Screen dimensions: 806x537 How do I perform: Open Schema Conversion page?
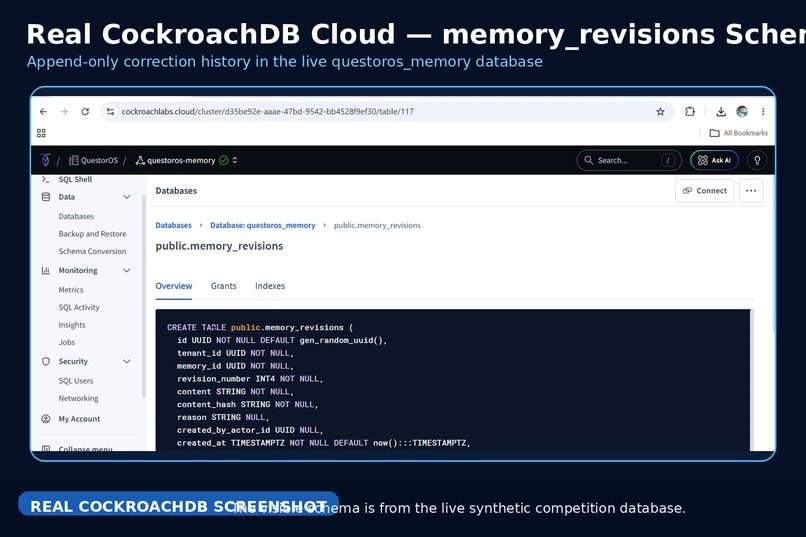(93, 251)
